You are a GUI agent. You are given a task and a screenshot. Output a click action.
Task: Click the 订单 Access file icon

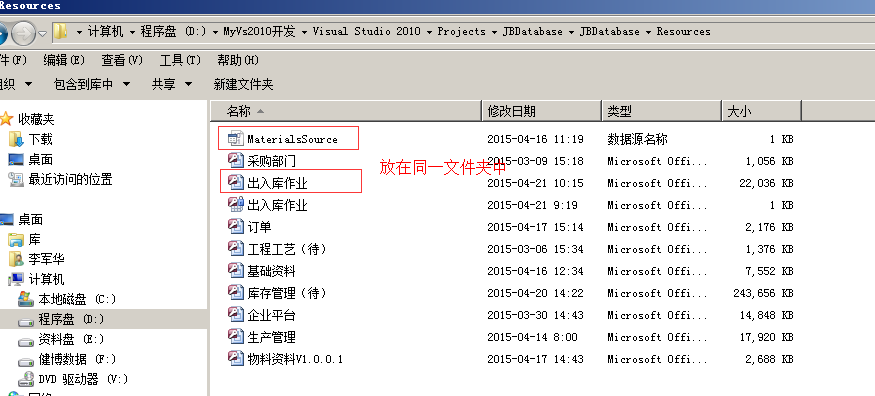coord(235,226)
